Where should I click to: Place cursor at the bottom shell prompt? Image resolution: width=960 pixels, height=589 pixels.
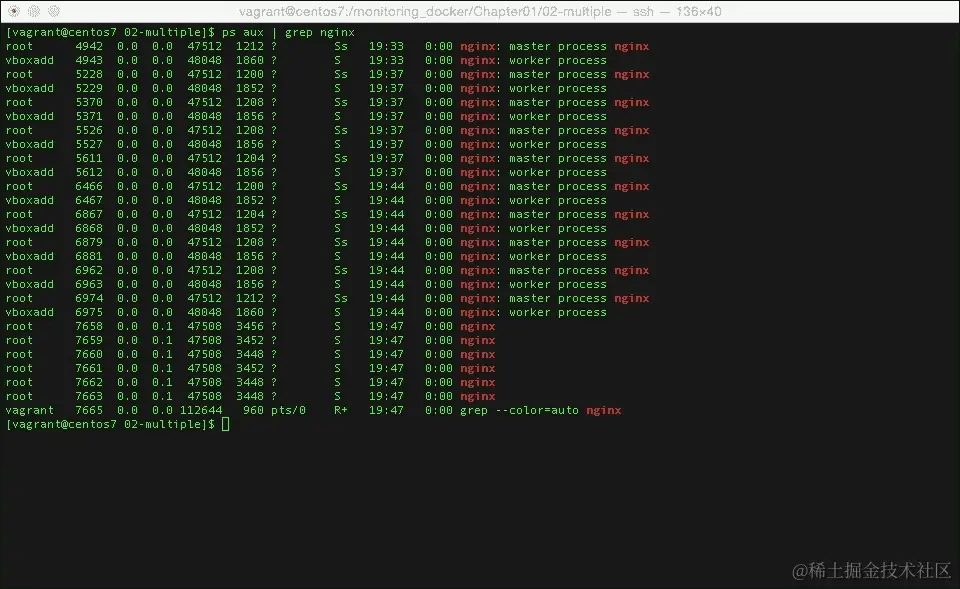[225, 424]
